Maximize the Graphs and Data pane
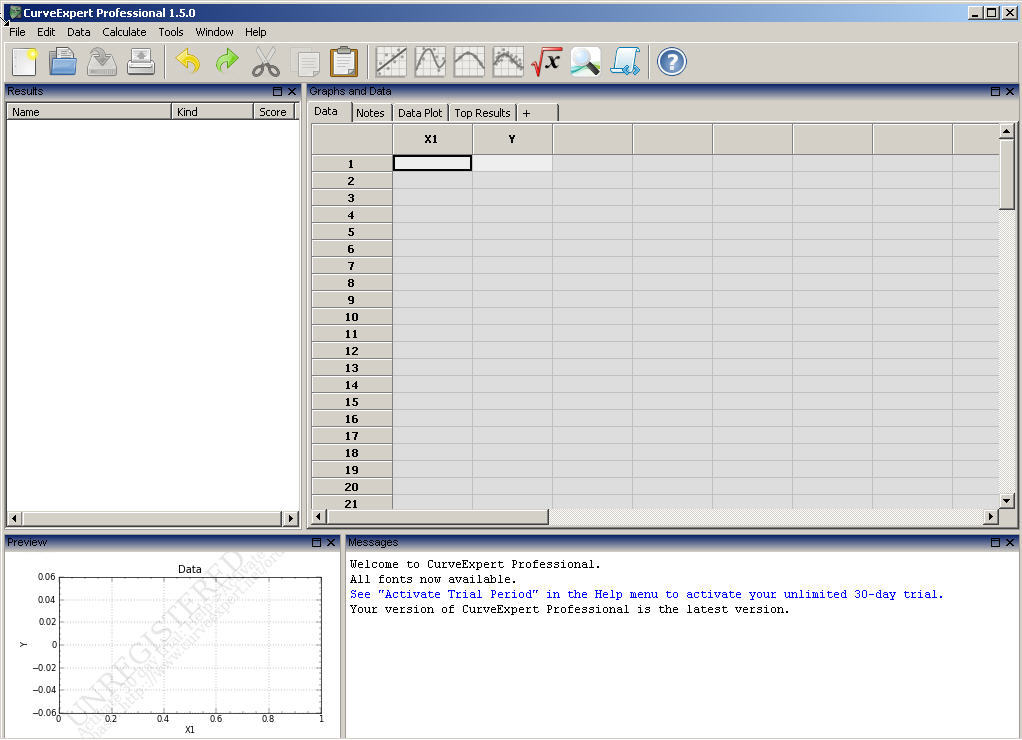This screenshot has height=740, width=1022. 995,91
